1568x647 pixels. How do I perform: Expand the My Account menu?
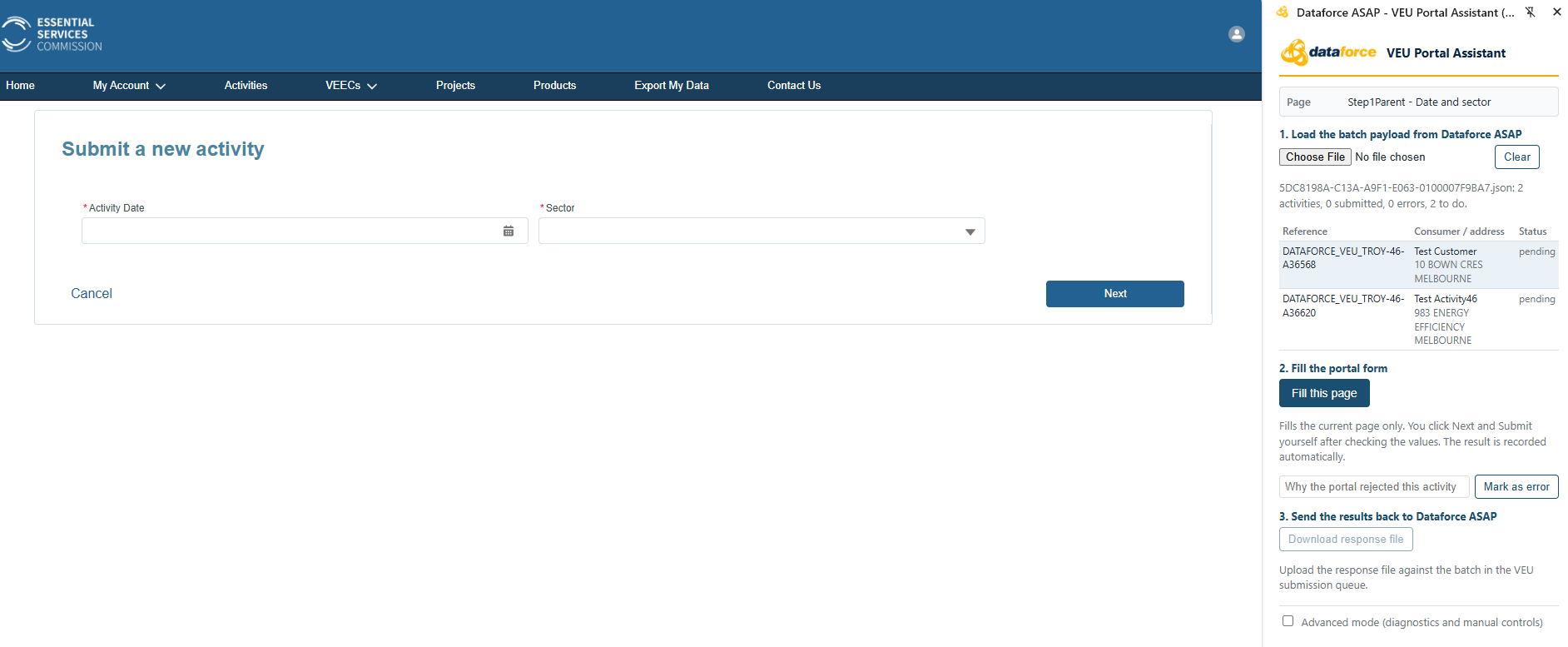tap(129, 86)
